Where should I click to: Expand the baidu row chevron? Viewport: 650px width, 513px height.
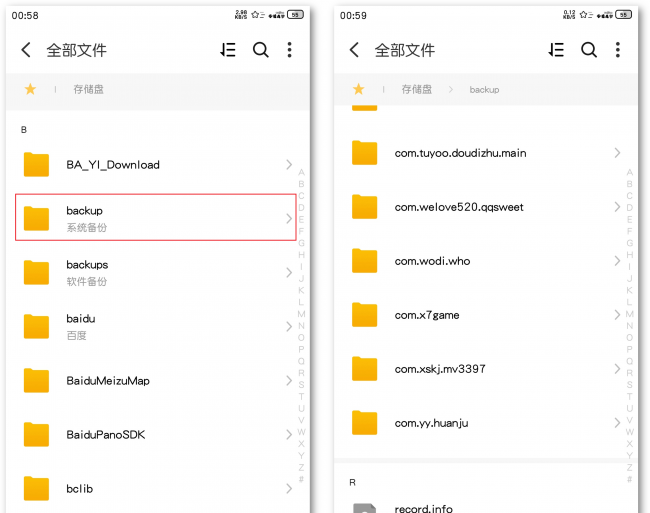pos(289,327)
